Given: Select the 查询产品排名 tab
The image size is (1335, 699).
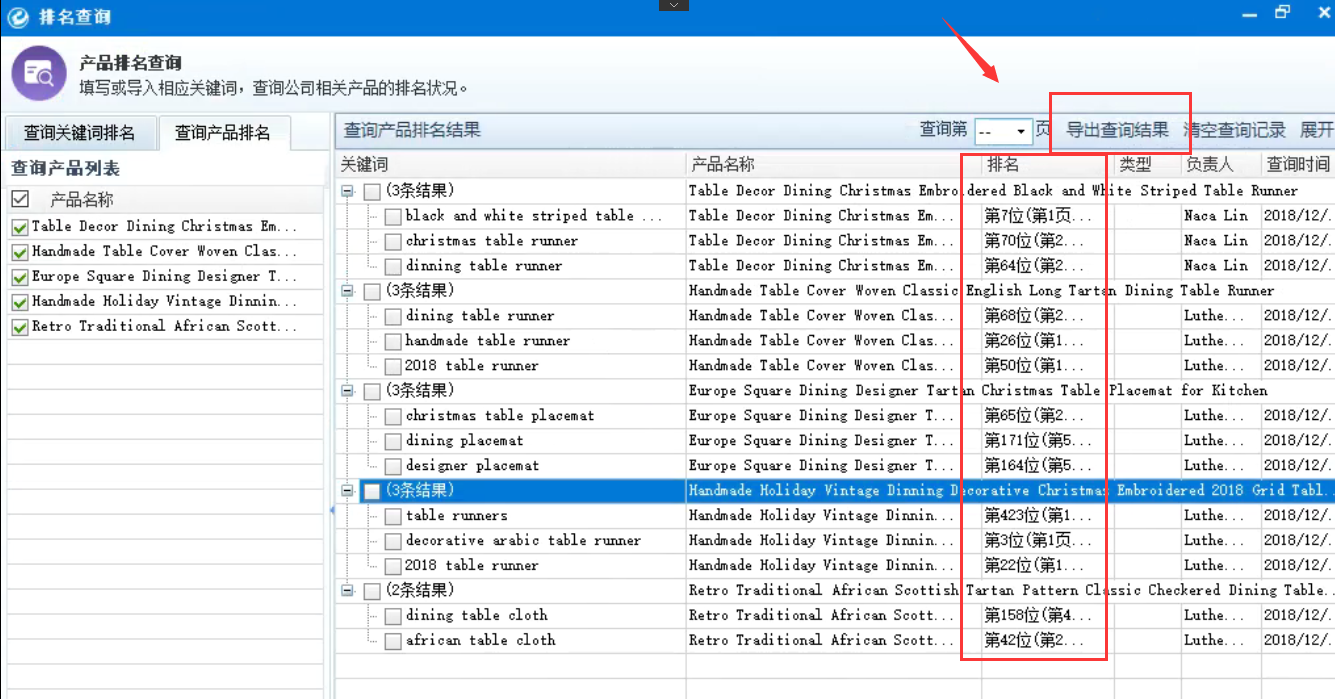Looking at the screenshot, I should pyautogui.click(x=222, y=132).
